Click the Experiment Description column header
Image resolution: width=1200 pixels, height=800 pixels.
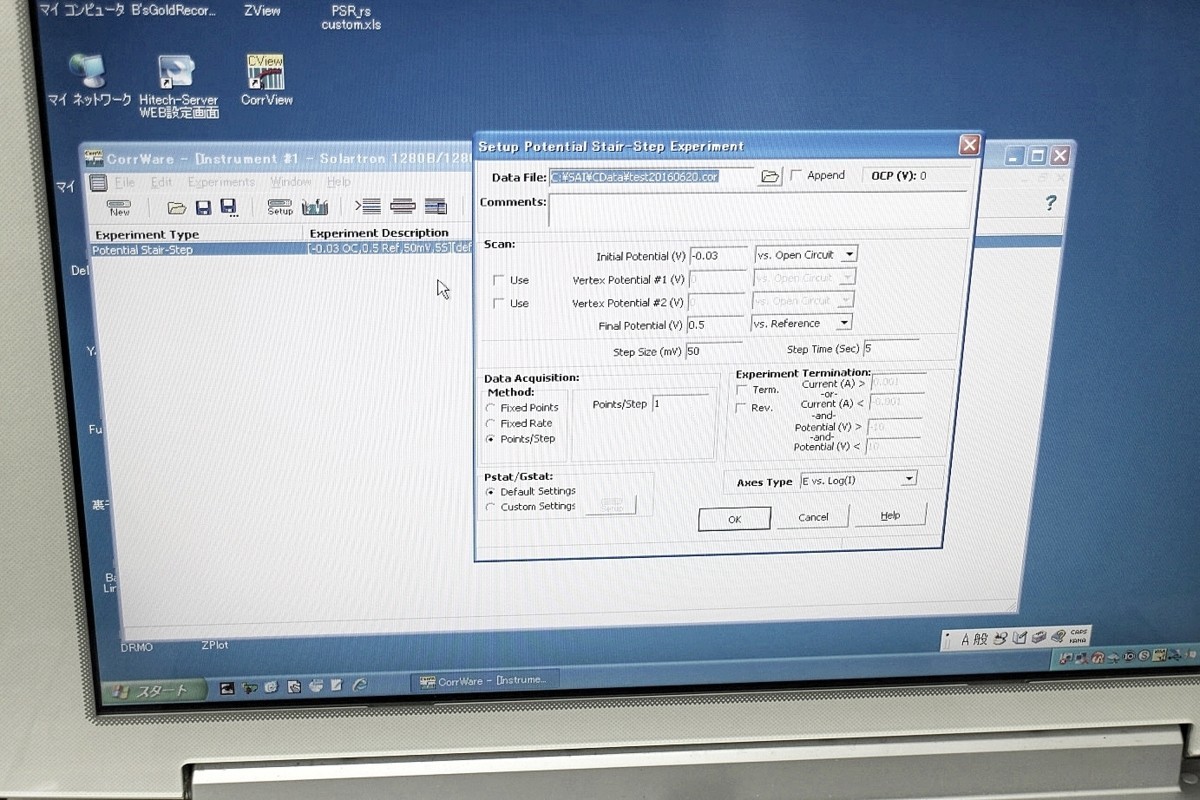click(x=379, y=233)
